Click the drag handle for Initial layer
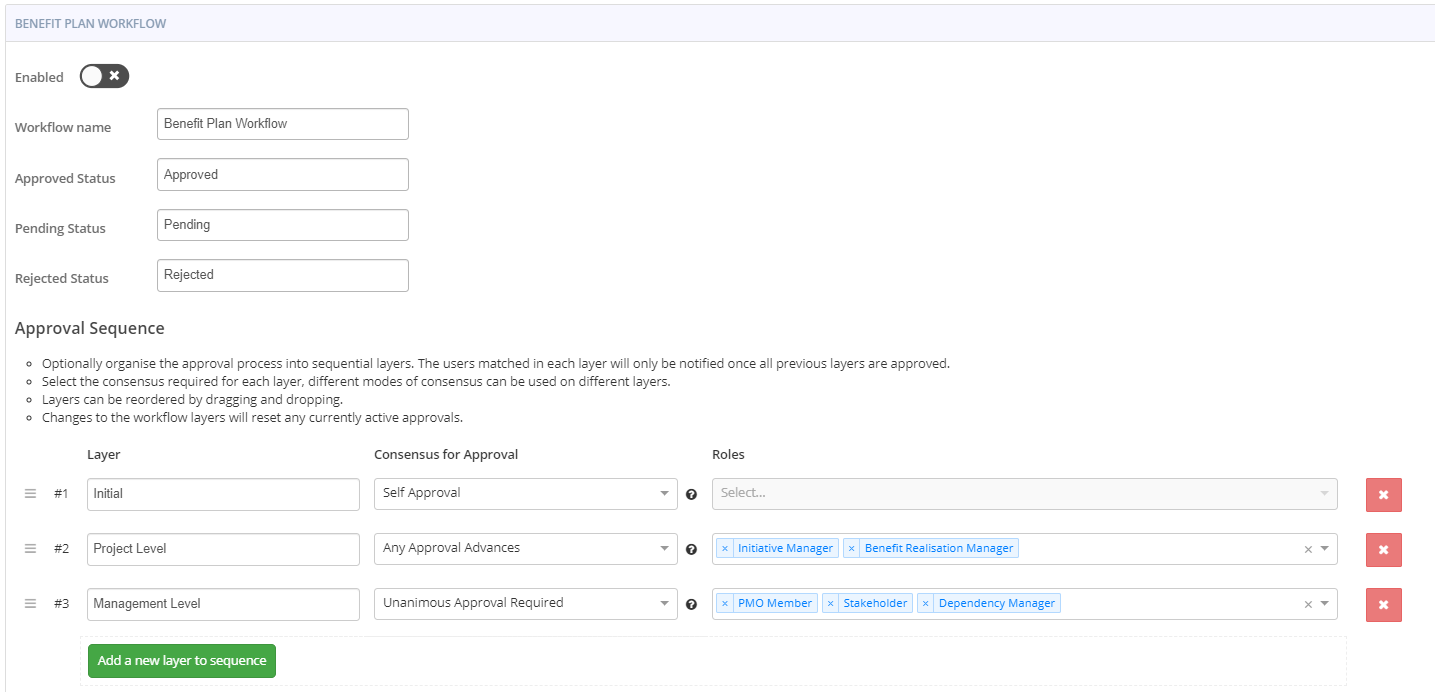 pos(30,493)
